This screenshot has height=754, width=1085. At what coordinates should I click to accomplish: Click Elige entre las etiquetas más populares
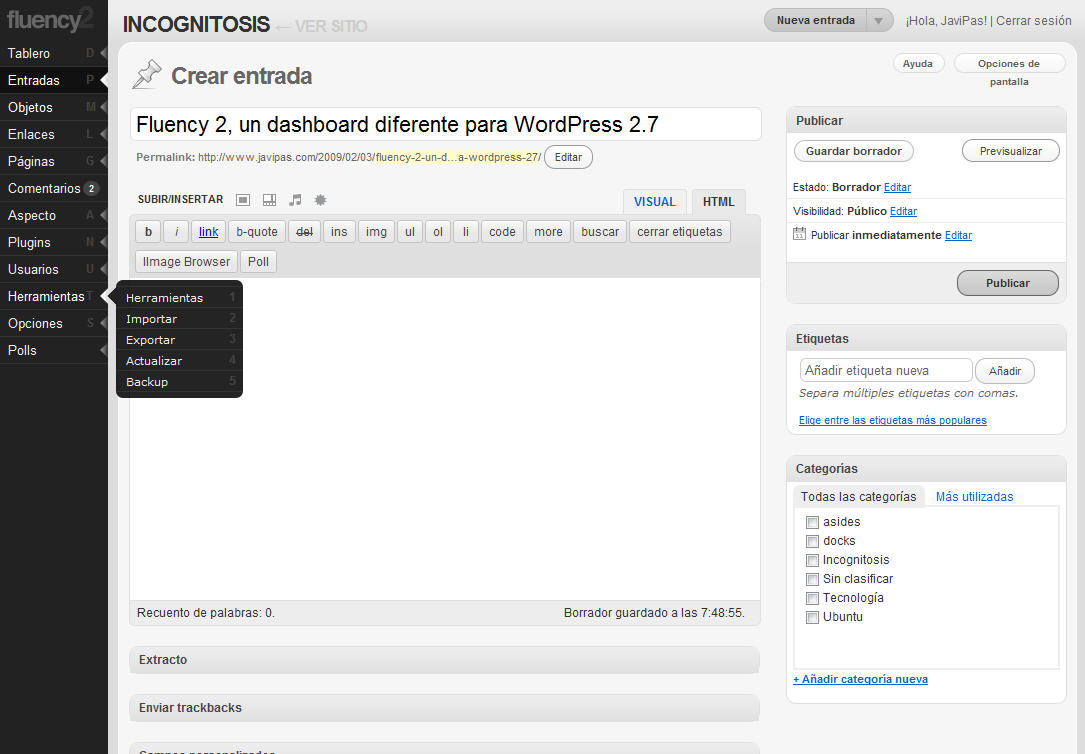click(x=893, y=420)
